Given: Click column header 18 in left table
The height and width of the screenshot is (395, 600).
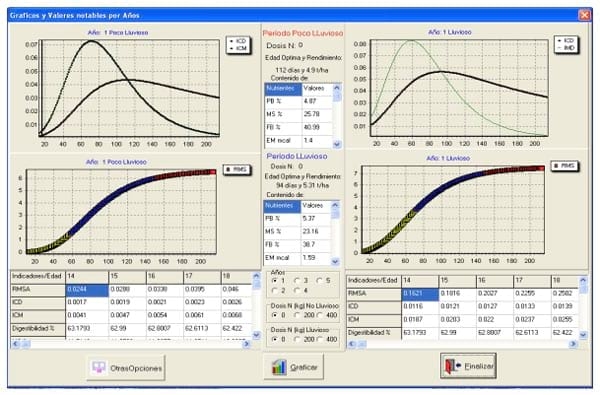Looking at the screenshot, I should click(236, 277).
